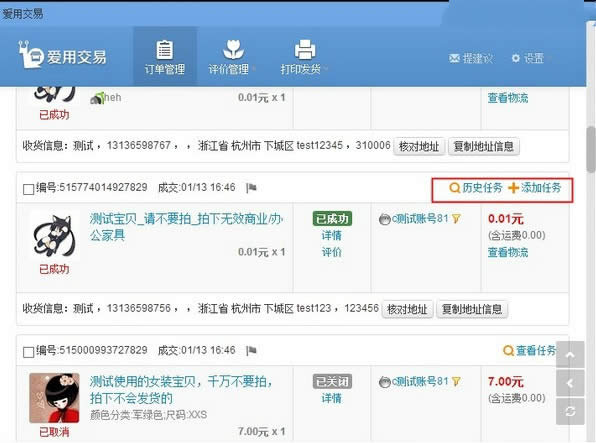This screenshot has width=596, height=443.
Task: Collapse the side panel with the left arrow button
Action: [570, 383]
